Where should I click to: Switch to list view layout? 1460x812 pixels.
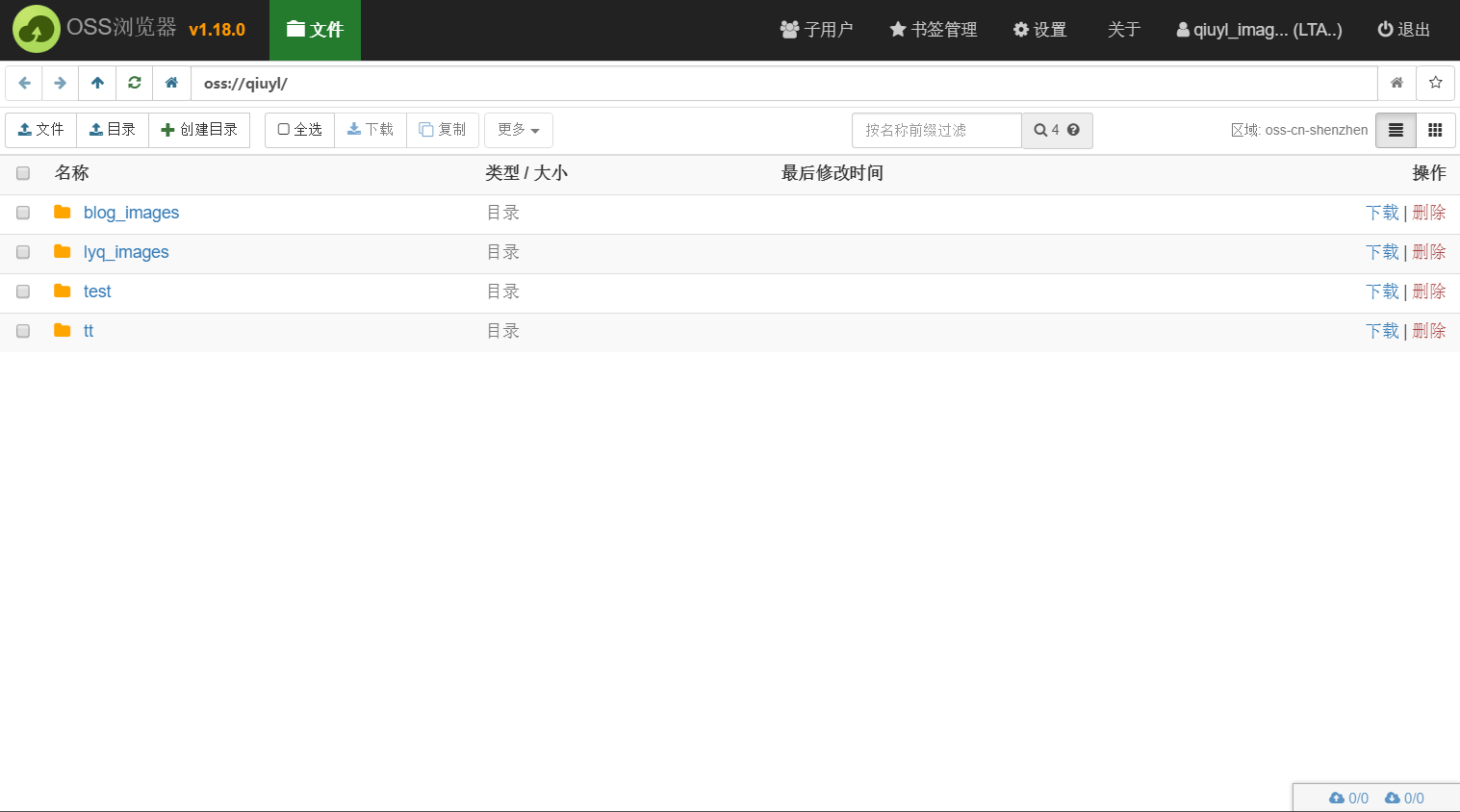[1396, 130]
